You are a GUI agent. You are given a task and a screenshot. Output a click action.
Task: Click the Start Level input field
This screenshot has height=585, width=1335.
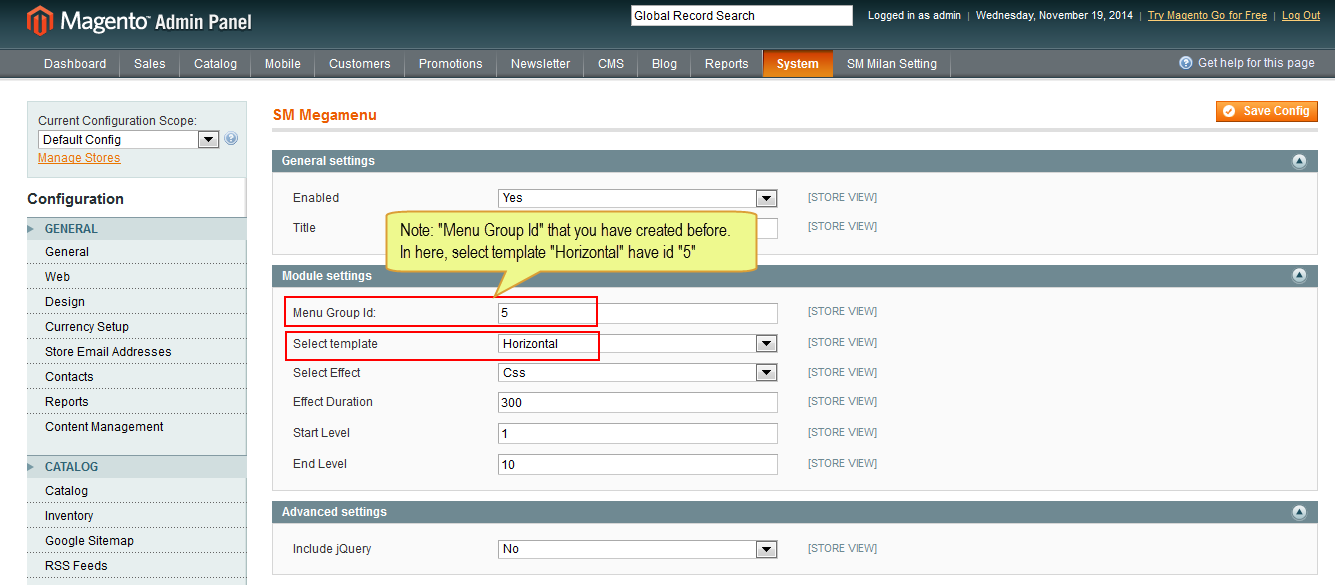pos(638,434)
